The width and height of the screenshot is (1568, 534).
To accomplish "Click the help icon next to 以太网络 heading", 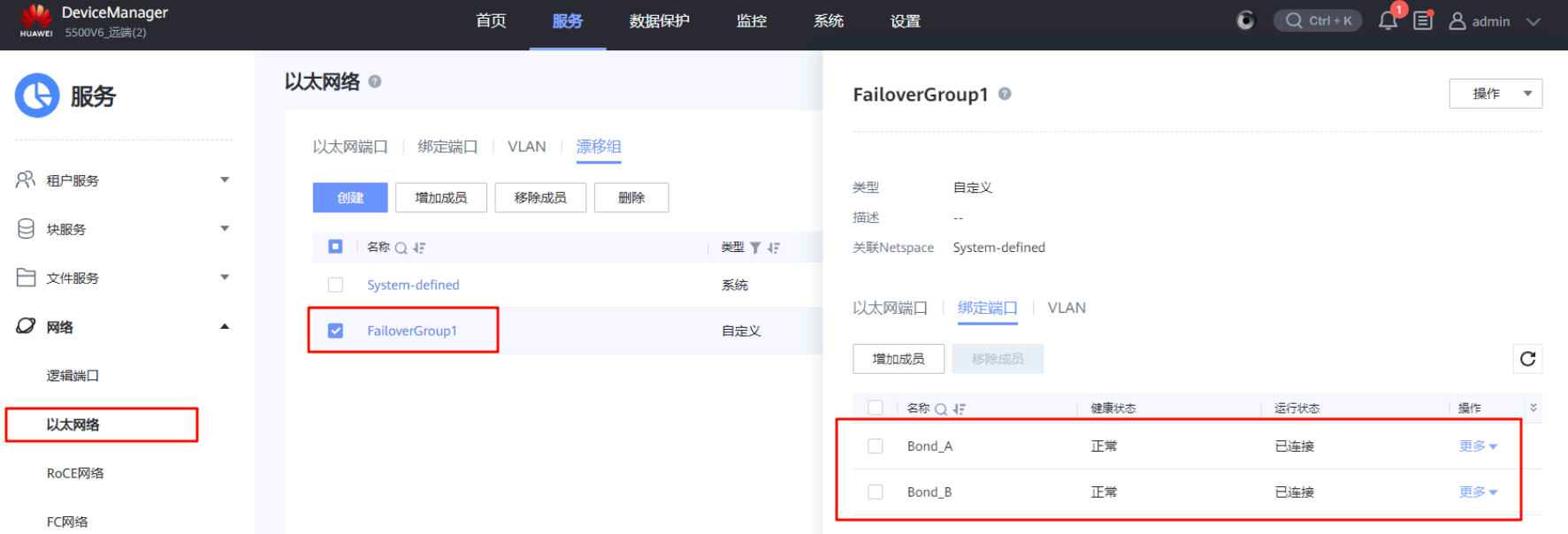I will 375,81.
